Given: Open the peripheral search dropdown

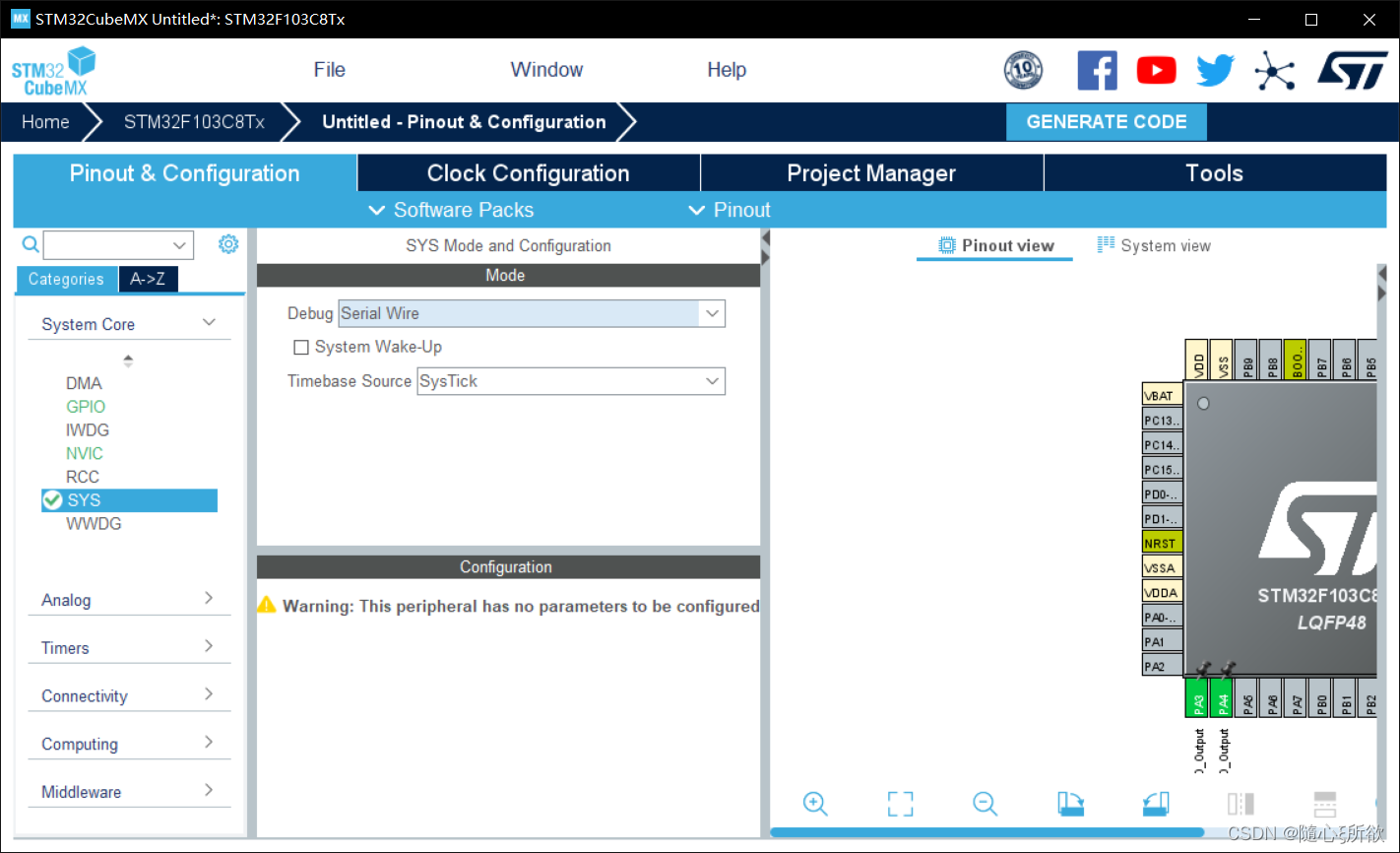Looking at the screenshot, I should [x=179, y=245].
